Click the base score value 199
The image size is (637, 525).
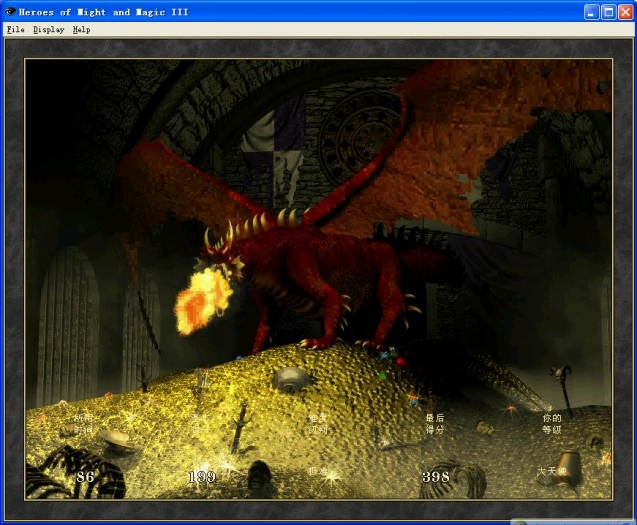pos(202,477)
